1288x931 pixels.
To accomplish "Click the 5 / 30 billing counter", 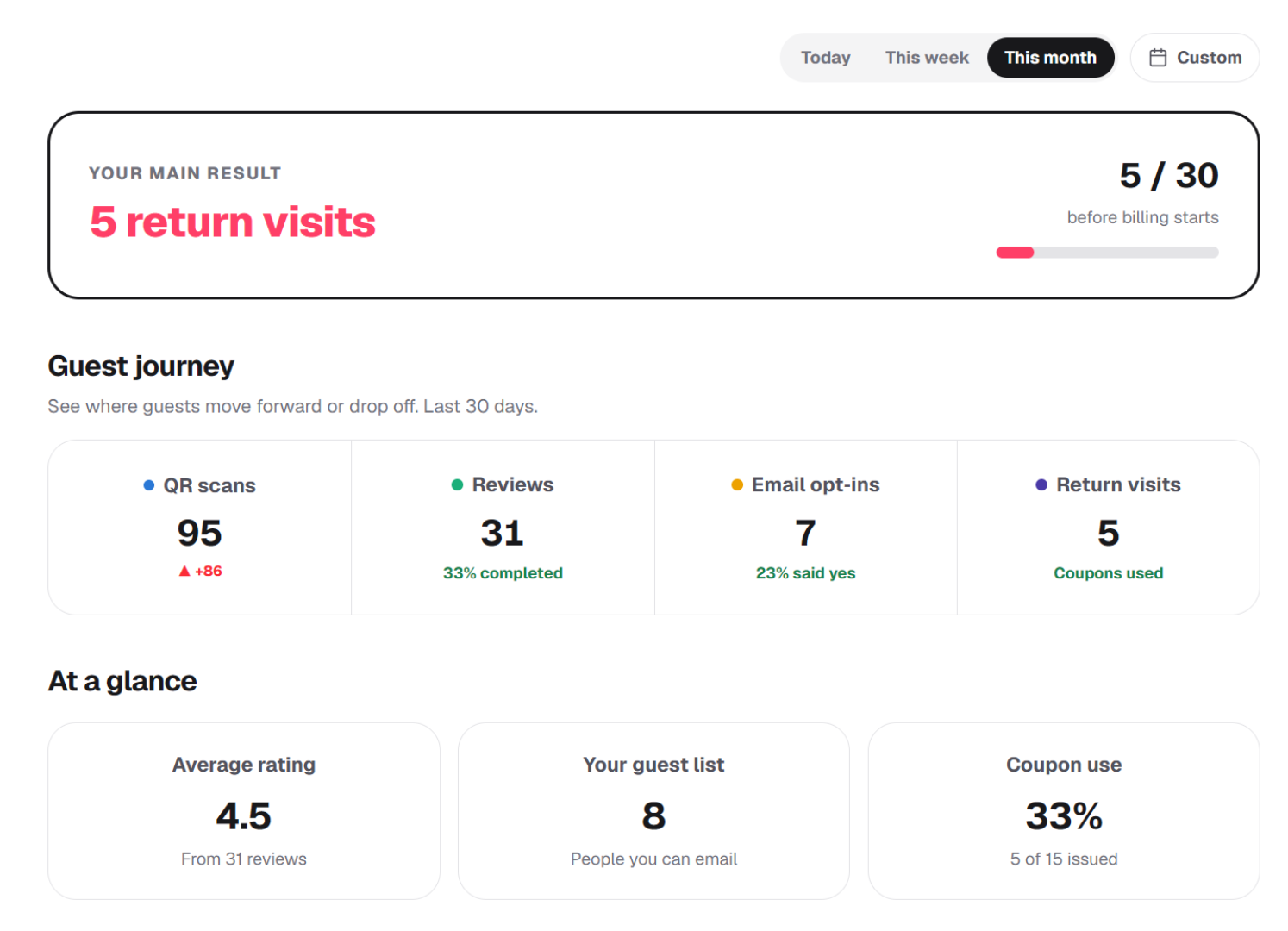I will (1169, 176).
